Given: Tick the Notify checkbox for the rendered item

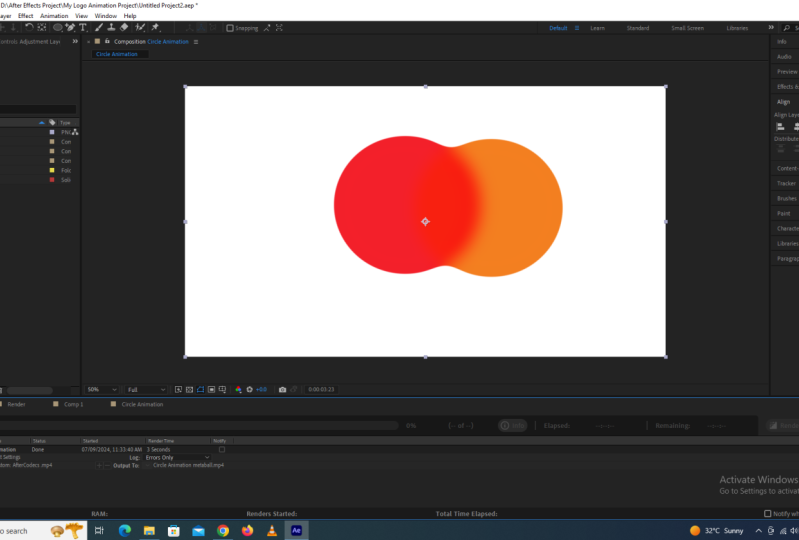Looking at the screenshot, I should point(222,450).
